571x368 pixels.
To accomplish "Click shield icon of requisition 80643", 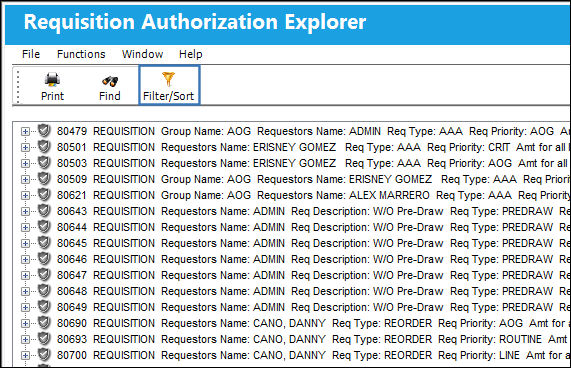I will (x=44, y=210).
